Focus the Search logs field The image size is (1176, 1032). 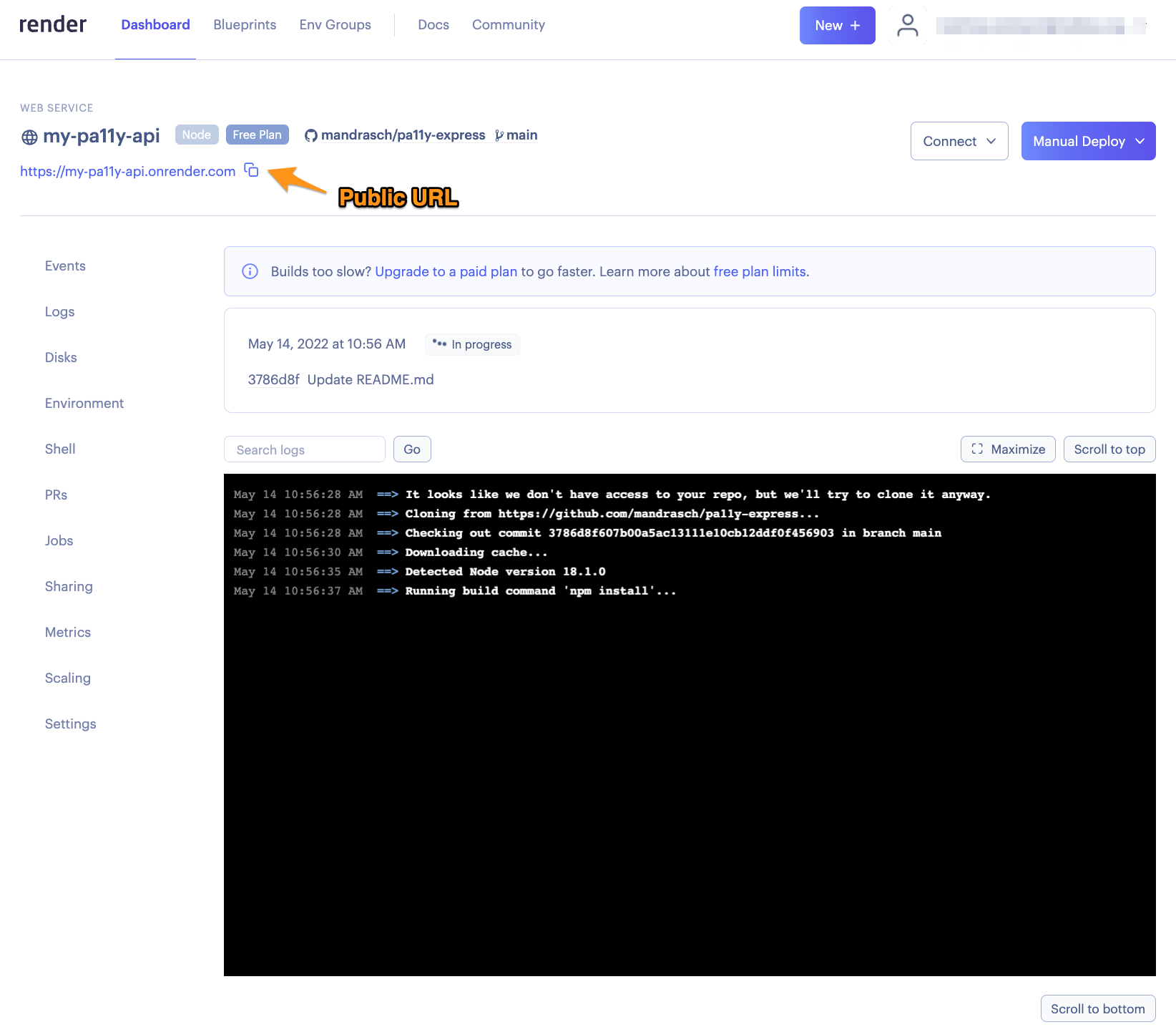(x=305, y=449)
